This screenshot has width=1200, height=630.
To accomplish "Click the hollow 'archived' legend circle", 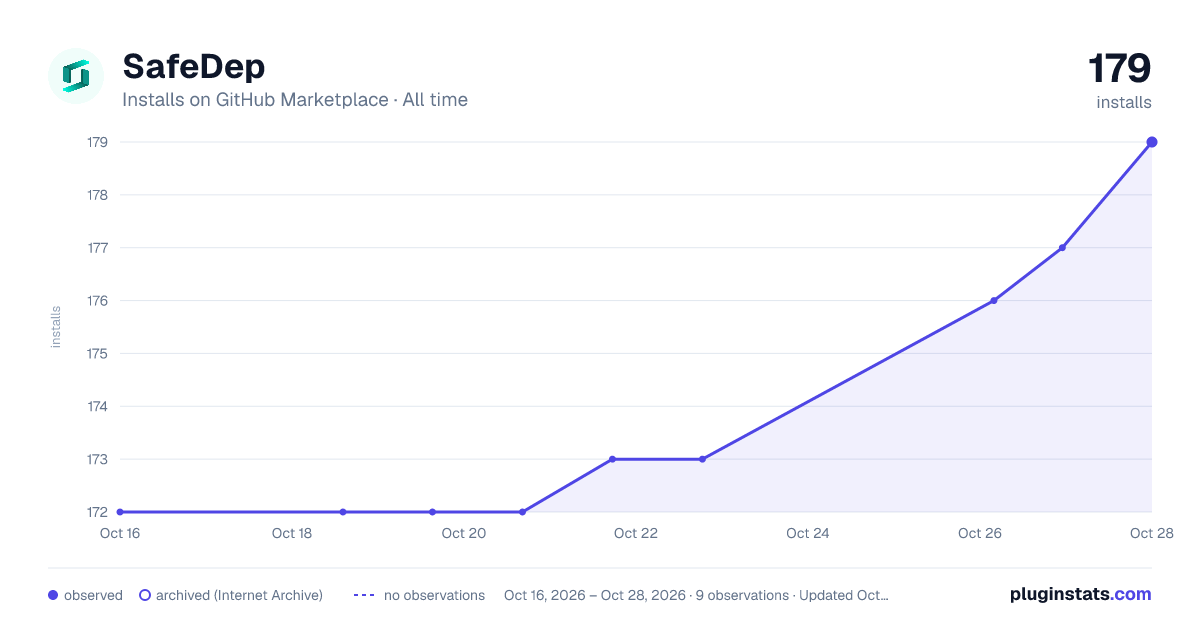I will [x=145, y=595].
